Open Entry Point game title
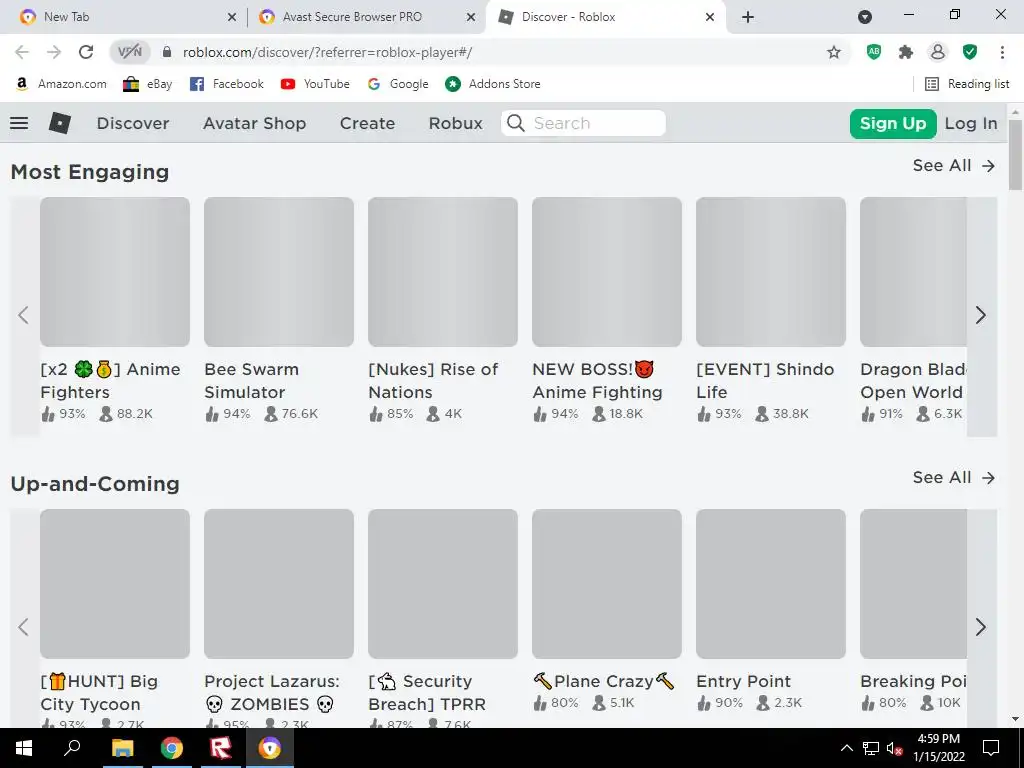Viewport: 1024px width, 768px height. (743, 681)
